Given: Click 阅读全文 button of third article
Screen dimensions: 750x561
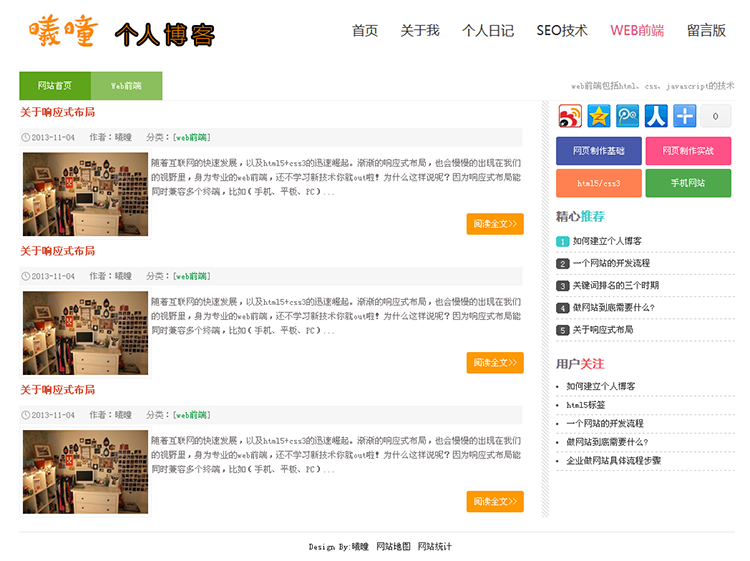Looking at the screenshot, I should [495, 501].
